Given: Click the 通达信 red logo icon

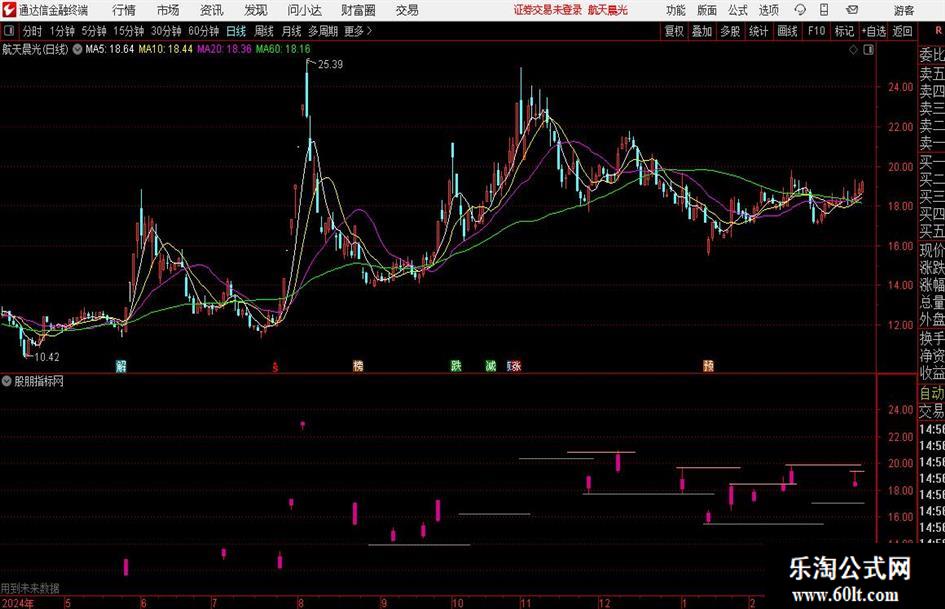Looking at the screenshot, I should 9,10.
